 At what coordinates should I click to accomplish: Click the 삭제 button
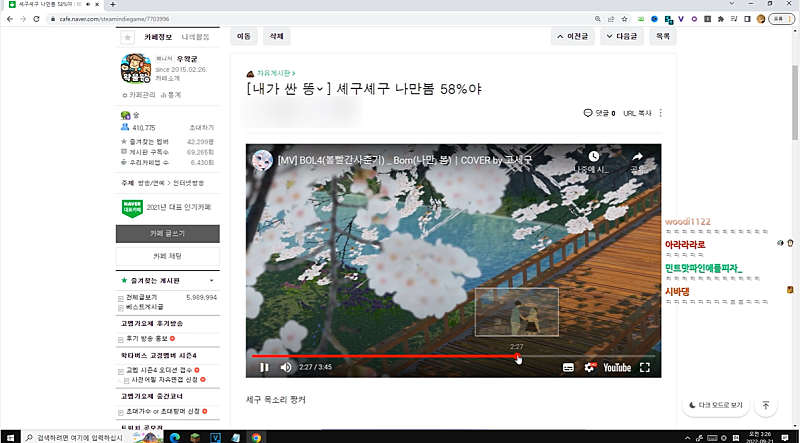point(277,37)
